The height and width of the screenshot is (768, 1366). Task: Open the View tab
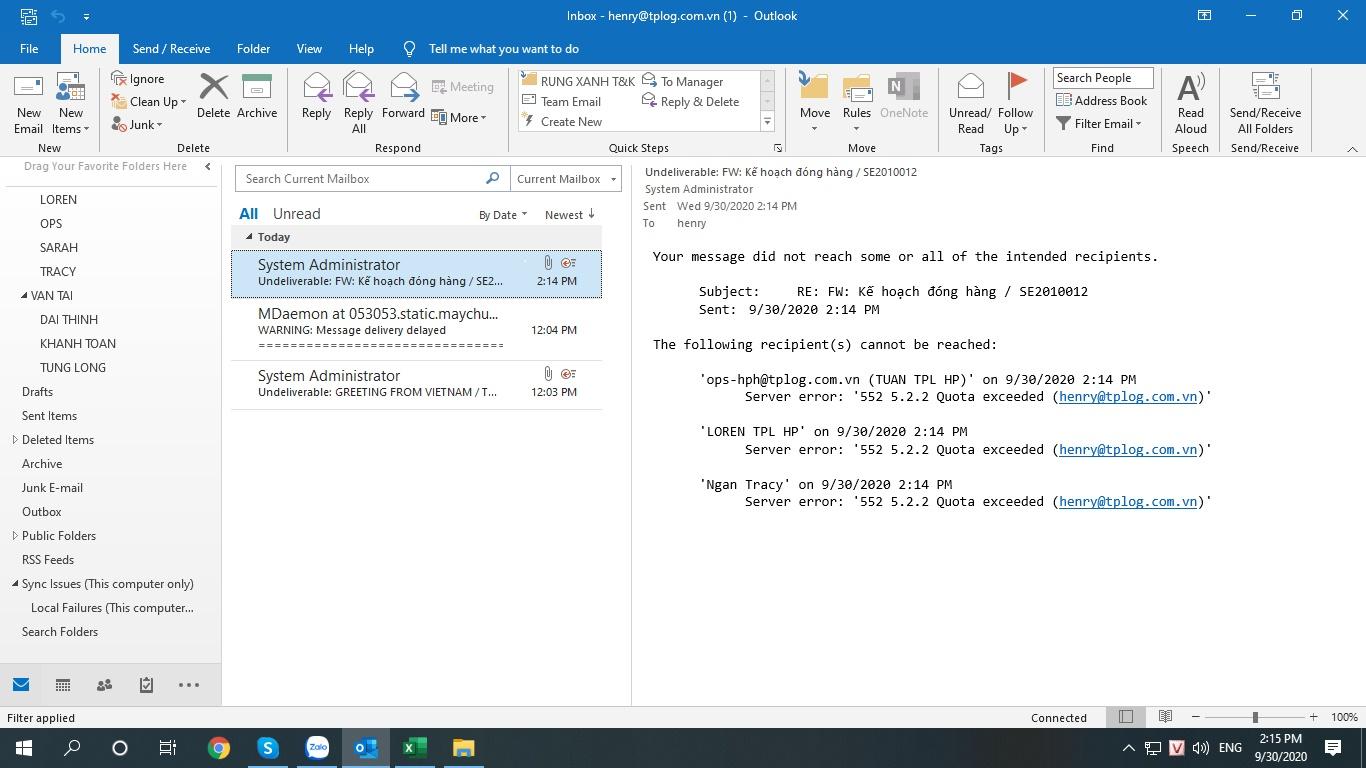click(309, 48)
